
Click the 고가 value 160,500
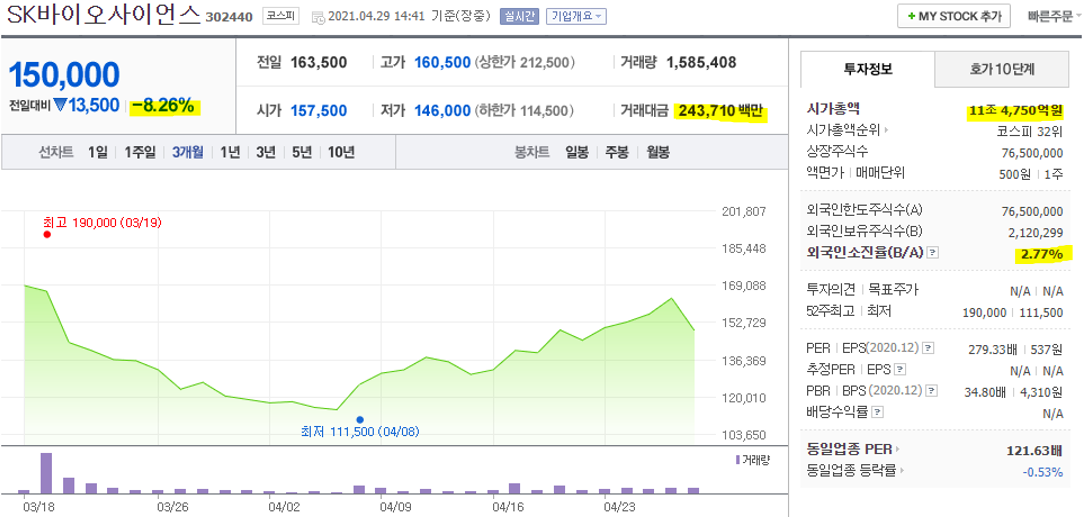coord(442,63)
